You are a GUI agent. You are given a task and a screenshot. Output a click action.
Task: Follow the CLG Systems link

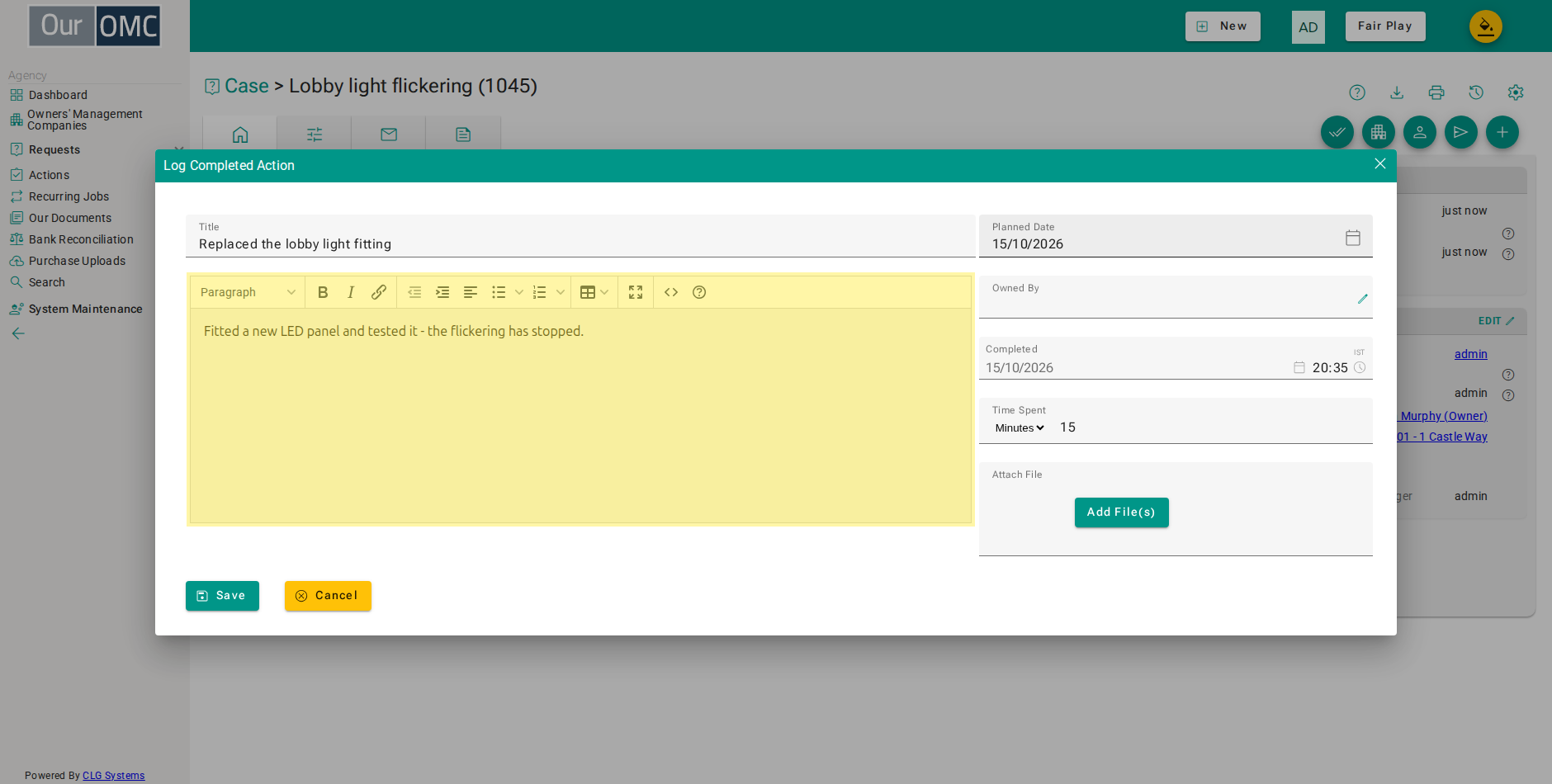[114, 776]
